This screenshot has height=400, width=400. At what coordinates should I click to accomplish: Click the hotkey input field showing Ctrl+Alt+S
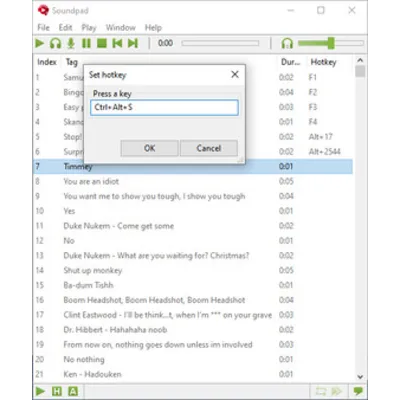tap(164, 107)
